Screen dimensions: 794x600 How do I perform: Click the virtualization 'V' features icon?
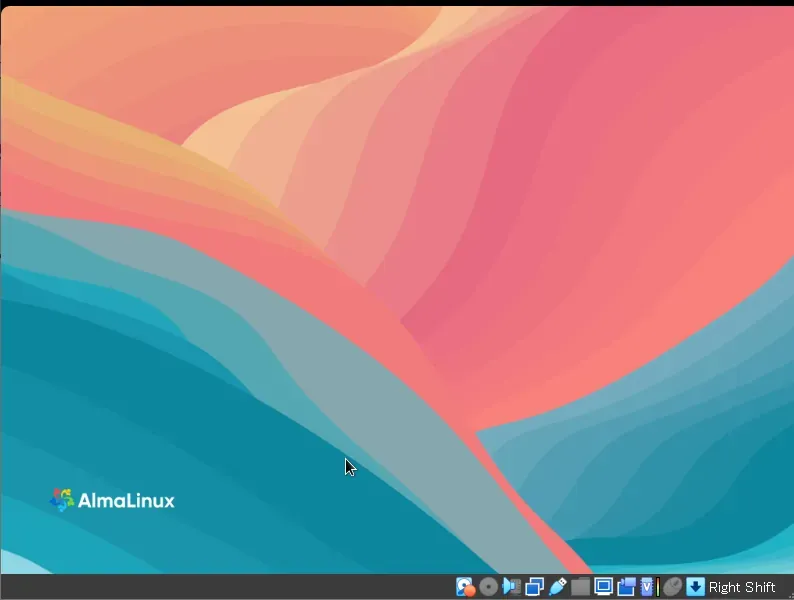(x=647, y=587)
